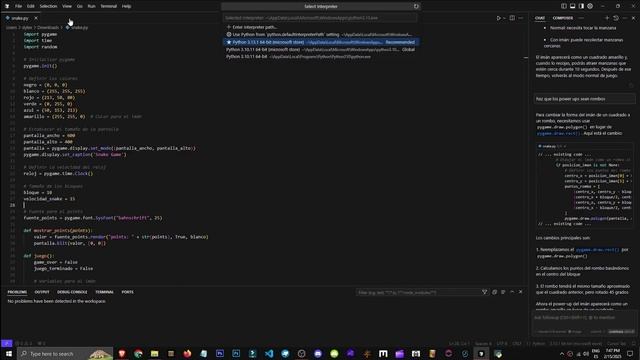Click the chat follow-up input box
Screen dimensions: 640x360
[x=584, y=318]
